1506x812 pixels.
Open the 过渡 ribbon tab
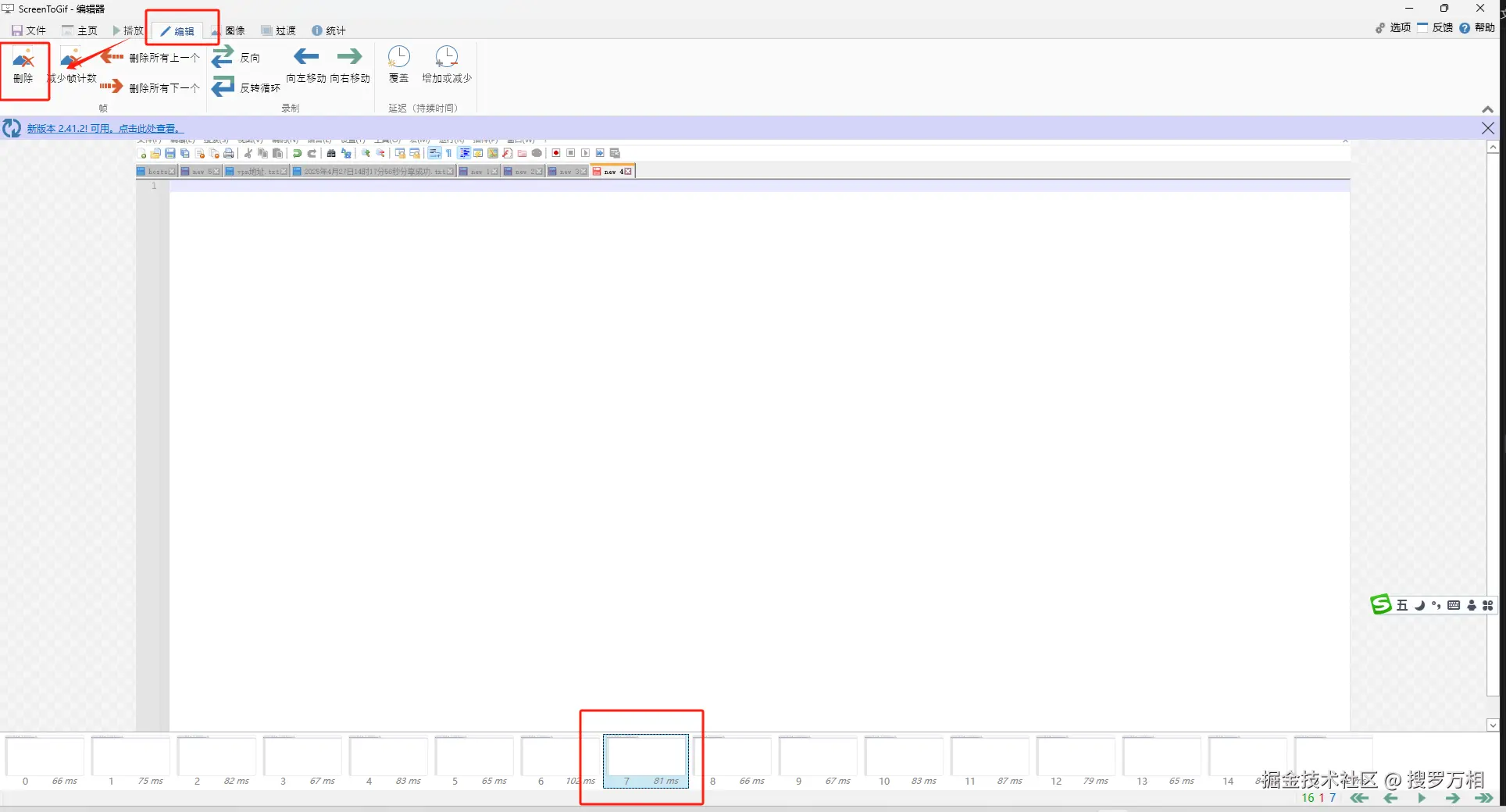[279, 30]
